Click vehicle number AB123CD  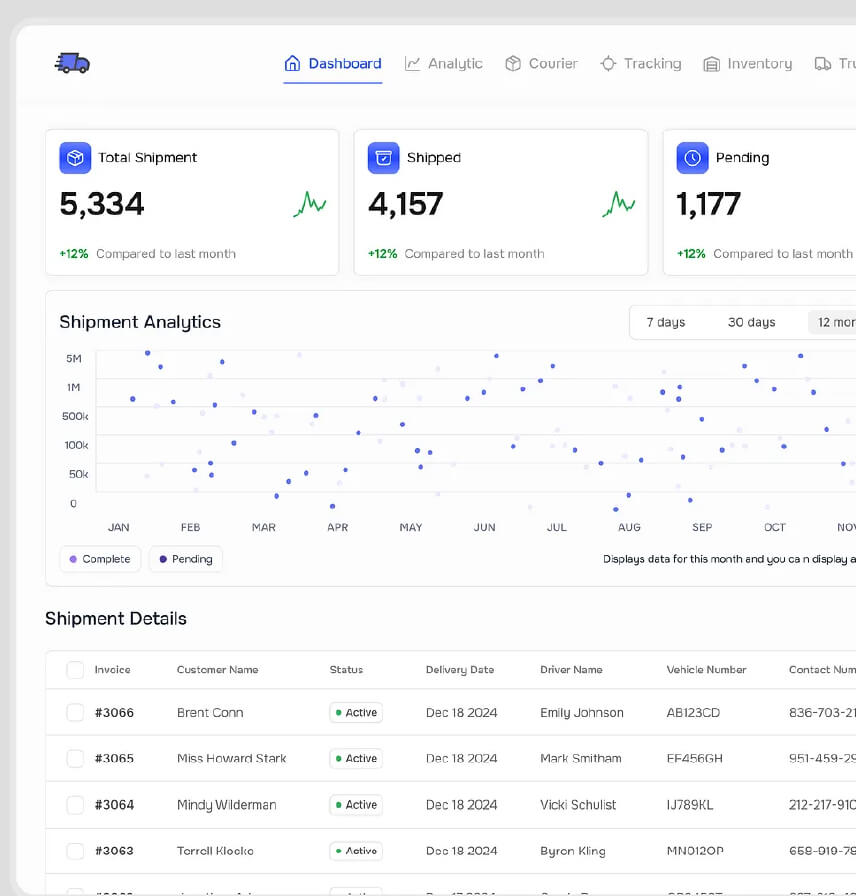click(x=693, y=713)
